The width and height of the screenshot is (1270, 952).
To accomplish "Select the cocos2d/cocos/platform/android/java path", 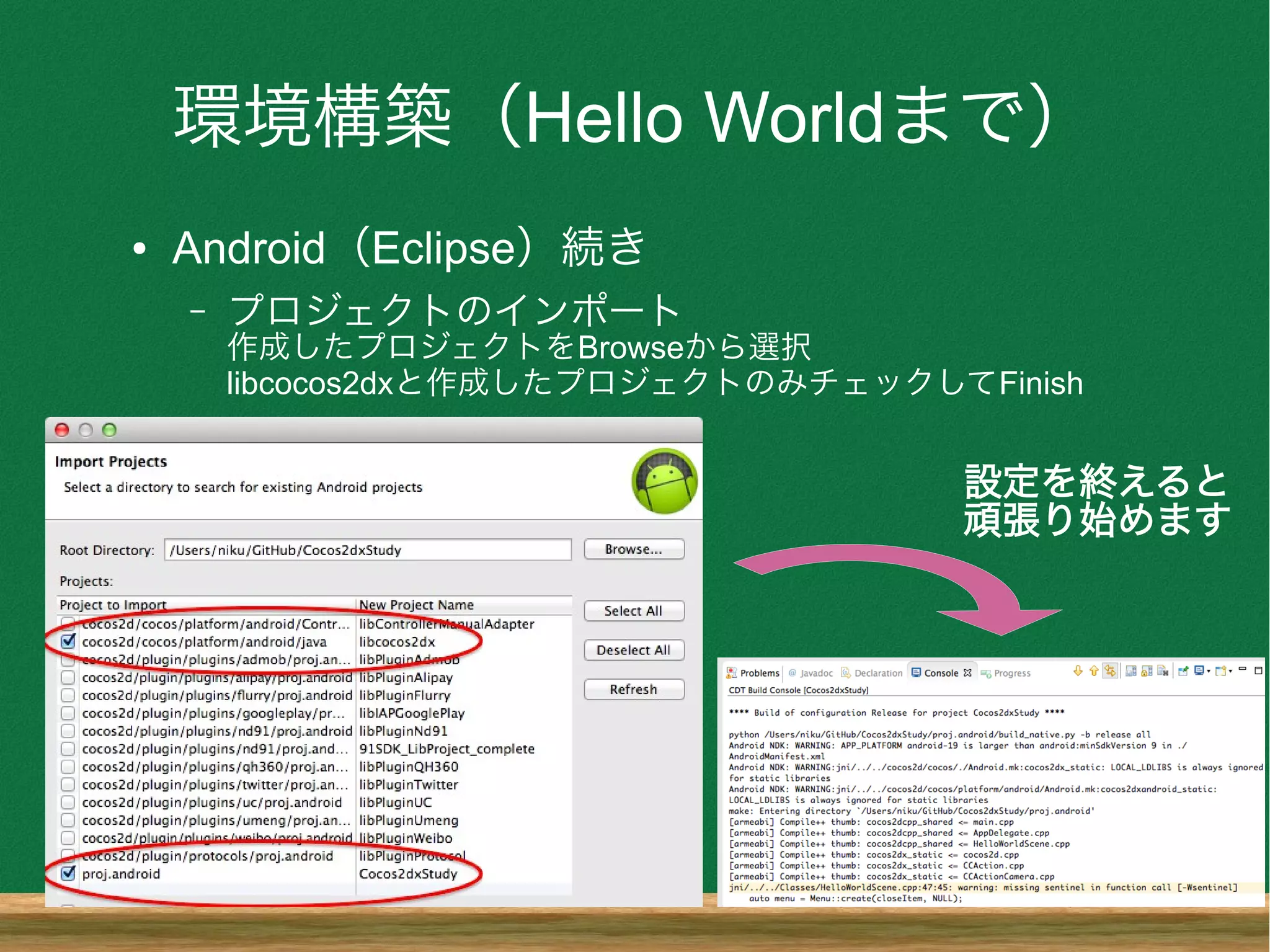I will [x=204, y=642].
